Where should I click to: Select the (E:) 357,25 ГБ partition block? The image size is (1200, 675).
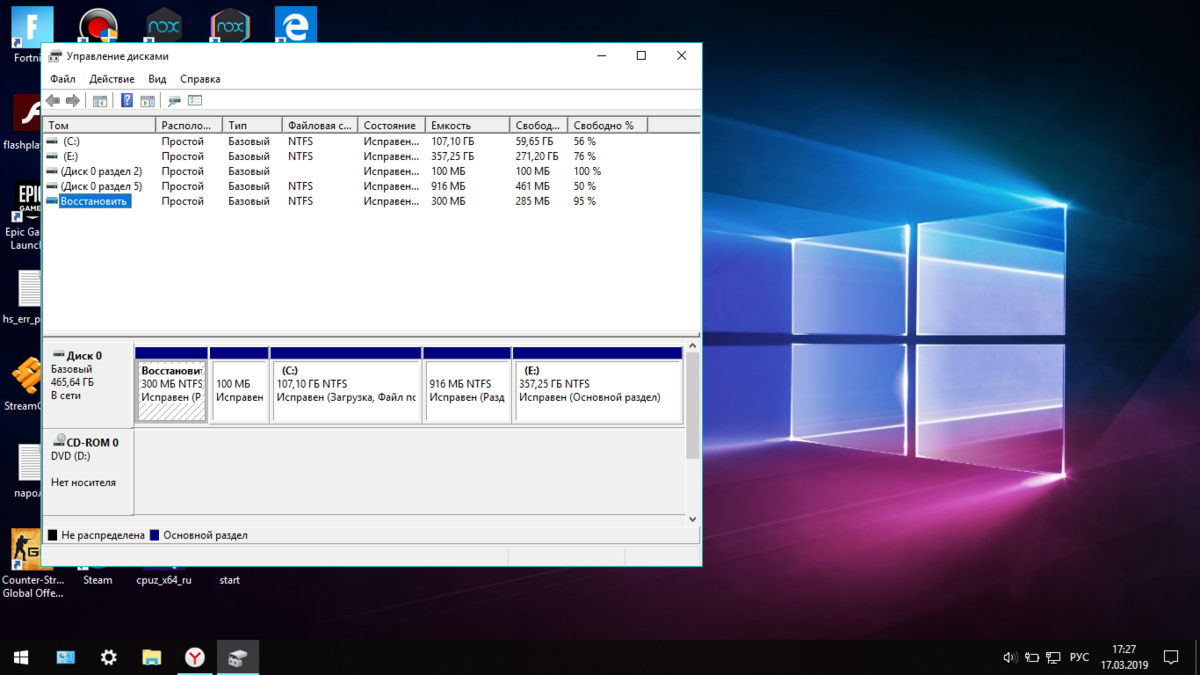click(x=597, y=391)
